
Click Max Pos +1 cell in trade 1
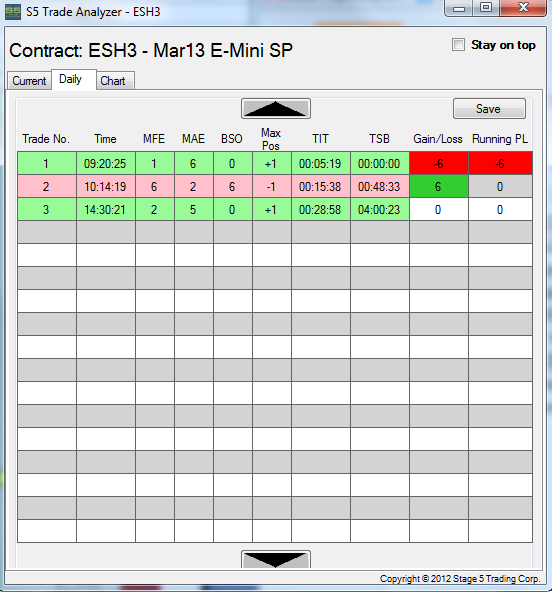pos(271,163)
